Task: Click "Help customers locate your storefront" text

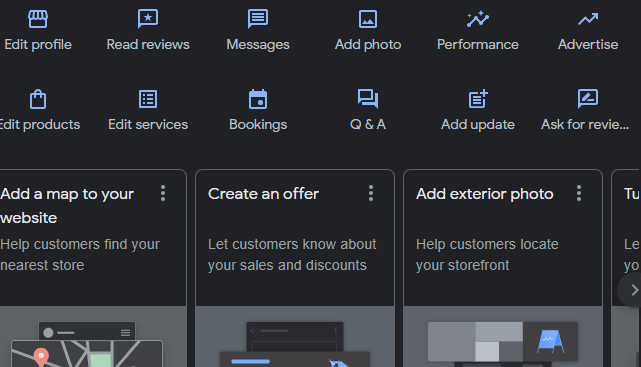Action: (x=487, y=255)
